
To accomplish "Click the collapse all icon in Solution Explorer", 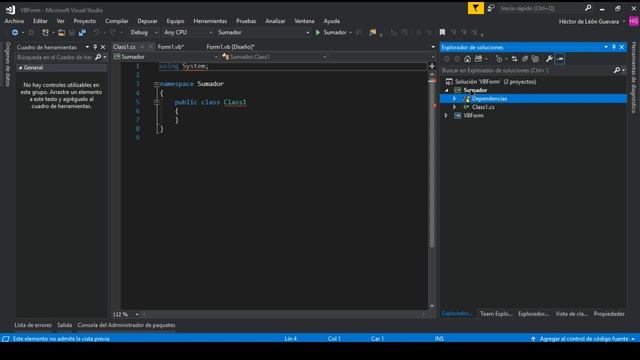I will [525, 59].
